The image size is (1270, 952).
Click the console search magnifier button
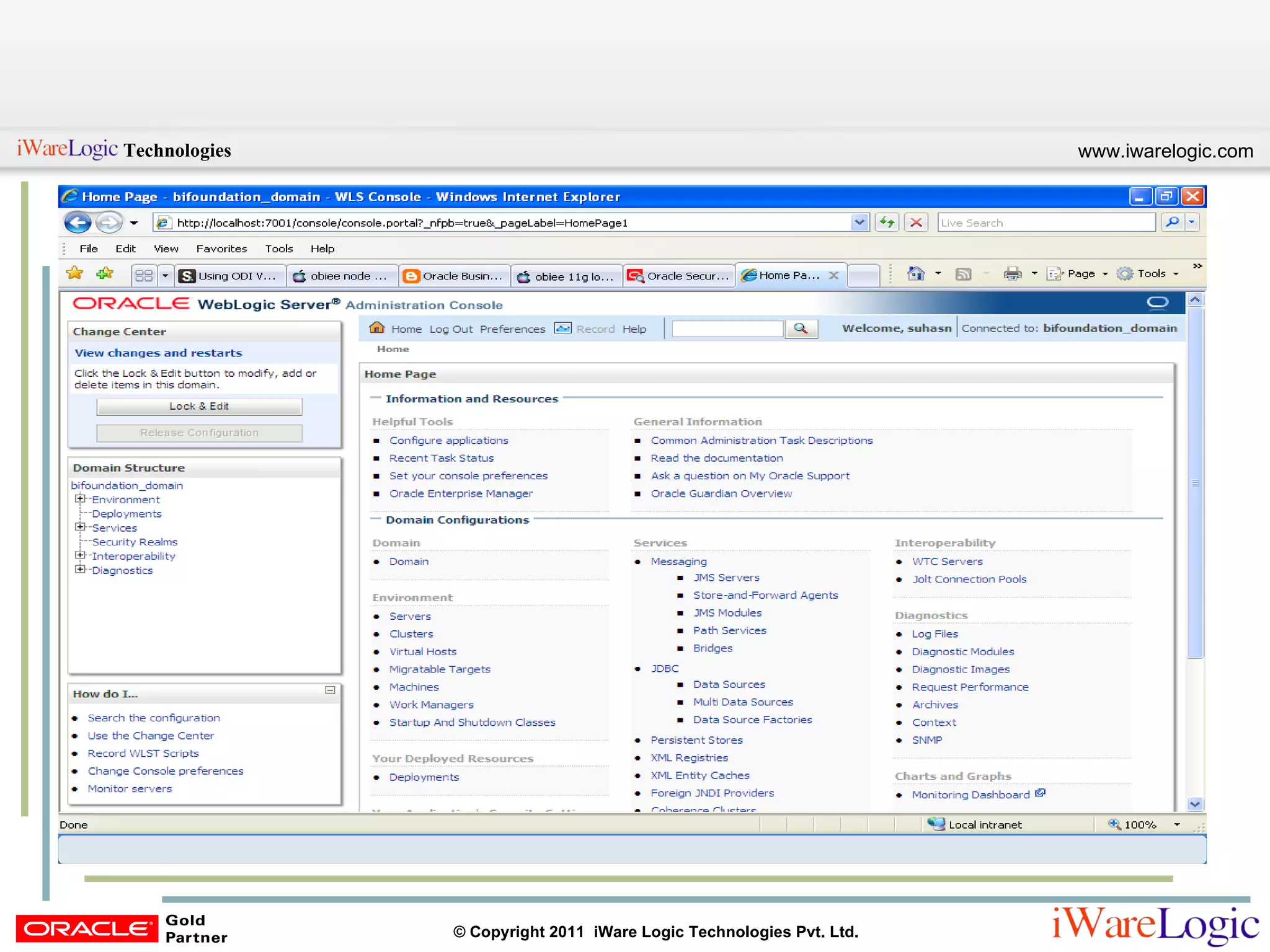point(801,328)
